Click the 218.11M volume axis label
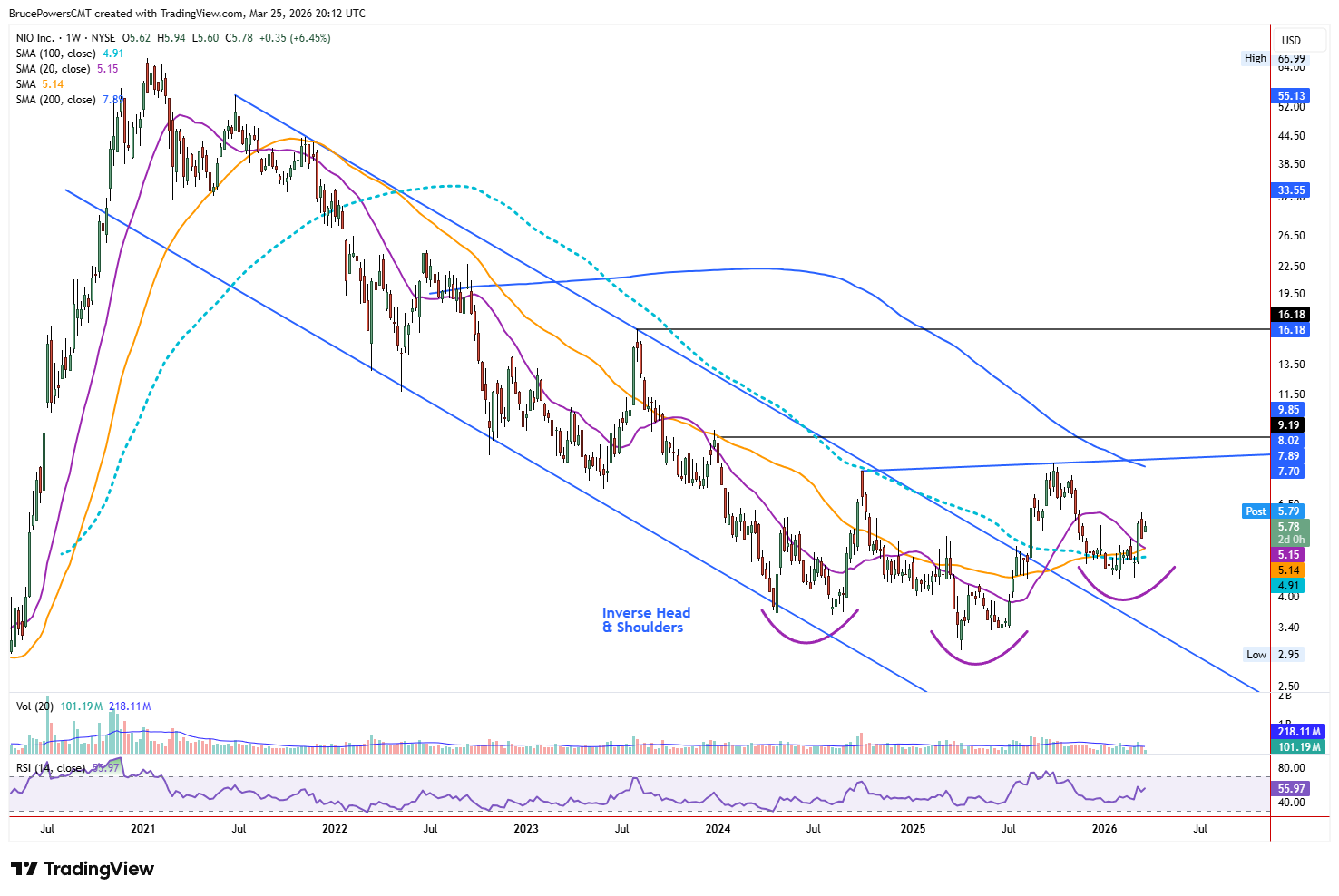The width and height of the screenshot is (1339, 896). pos(1298,732)
